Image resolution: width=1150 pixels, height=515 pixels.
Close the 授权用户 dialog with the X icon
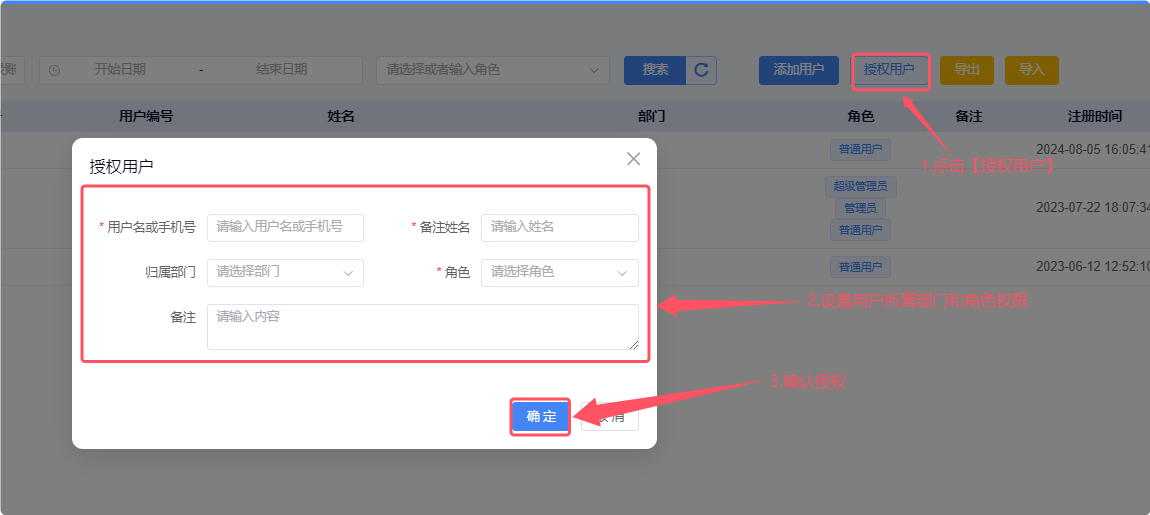click(634, 158)
